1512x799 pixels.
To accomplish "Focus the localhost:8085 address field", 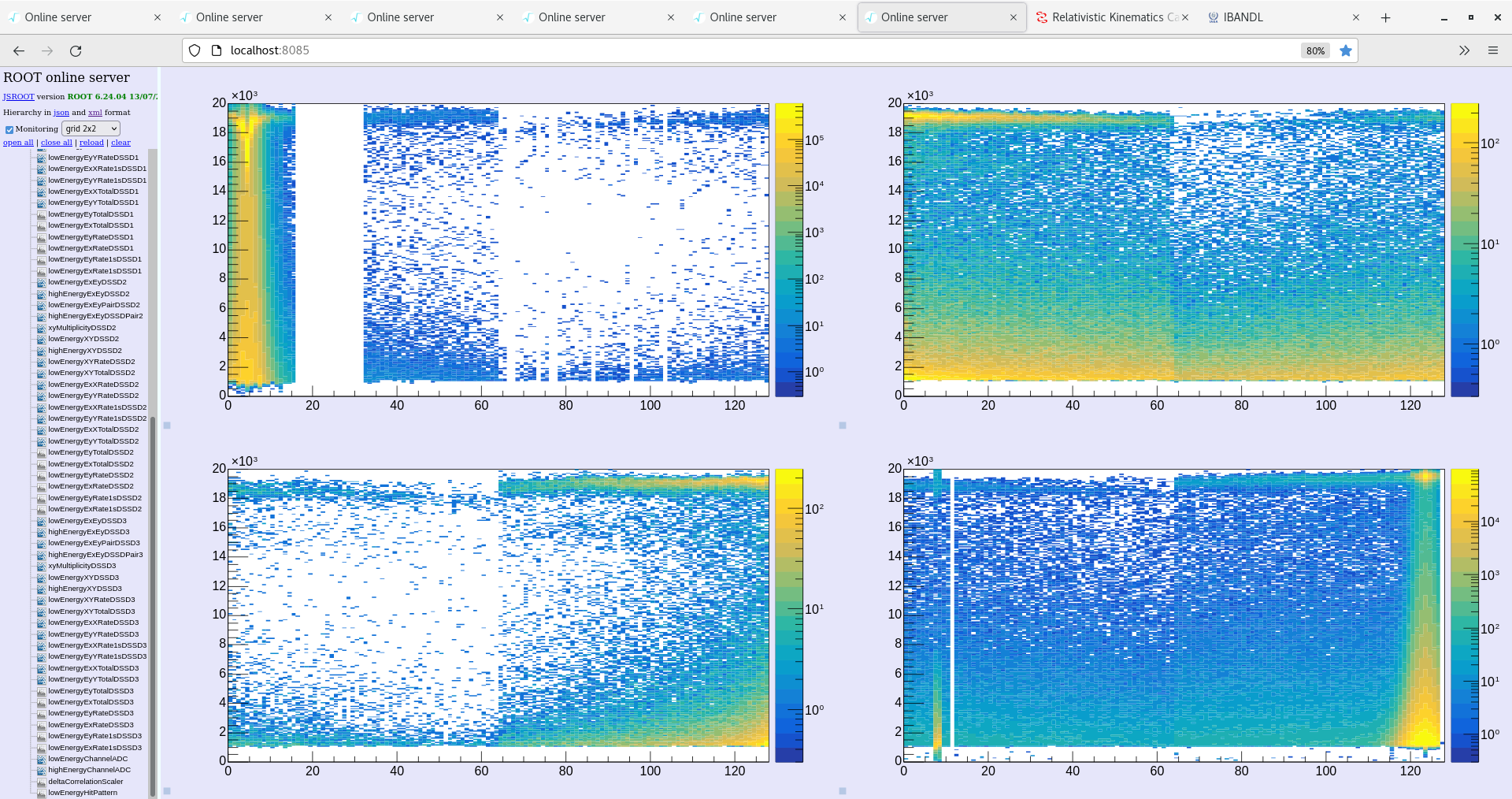I will [x=740, y=50].
